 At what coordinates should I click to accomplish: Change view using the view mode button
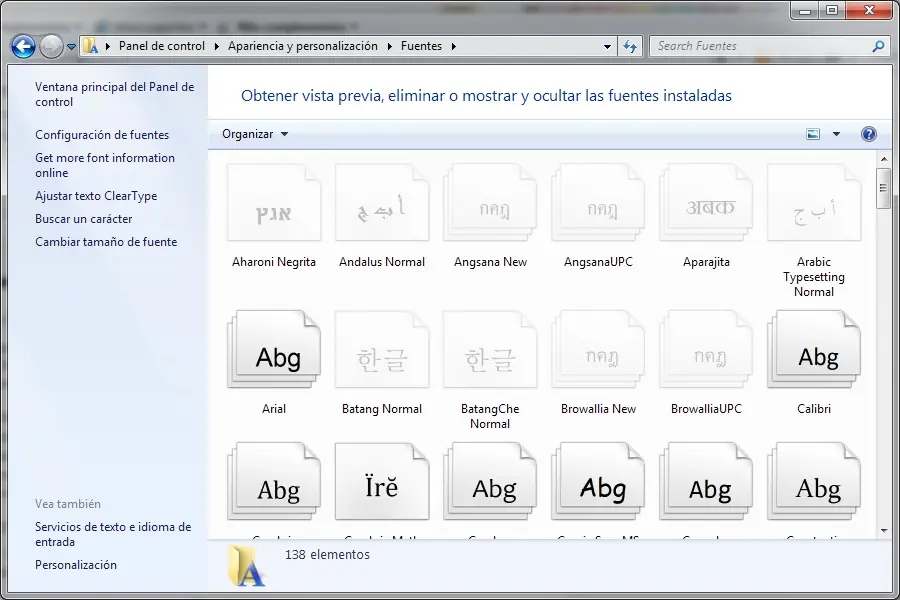tap(813, 134)
